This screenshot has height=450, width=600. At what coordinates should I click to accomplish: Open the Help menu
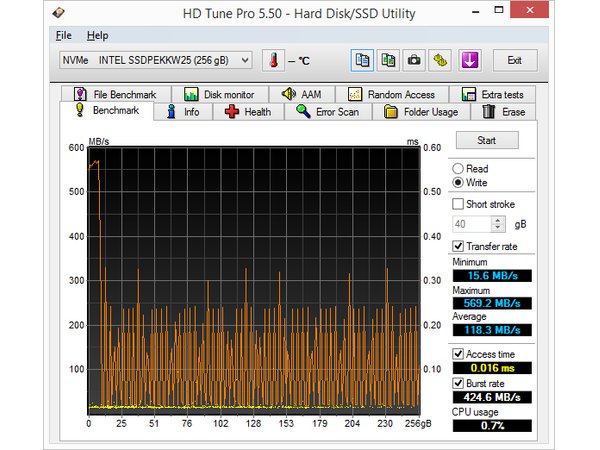98,36
